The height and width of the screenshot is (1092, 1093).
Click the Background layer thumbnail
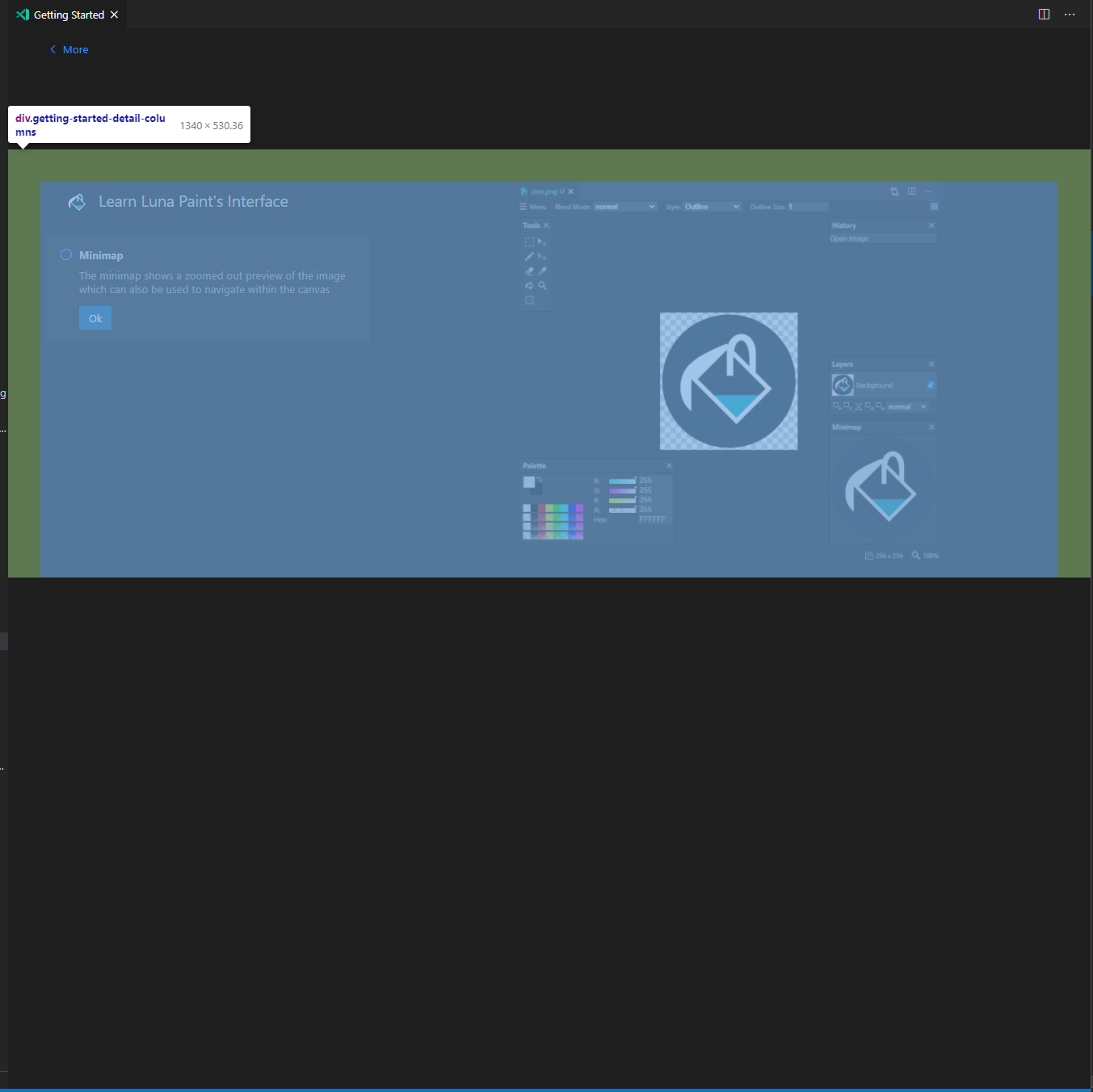pyautogui.click(x=843, y=385)
